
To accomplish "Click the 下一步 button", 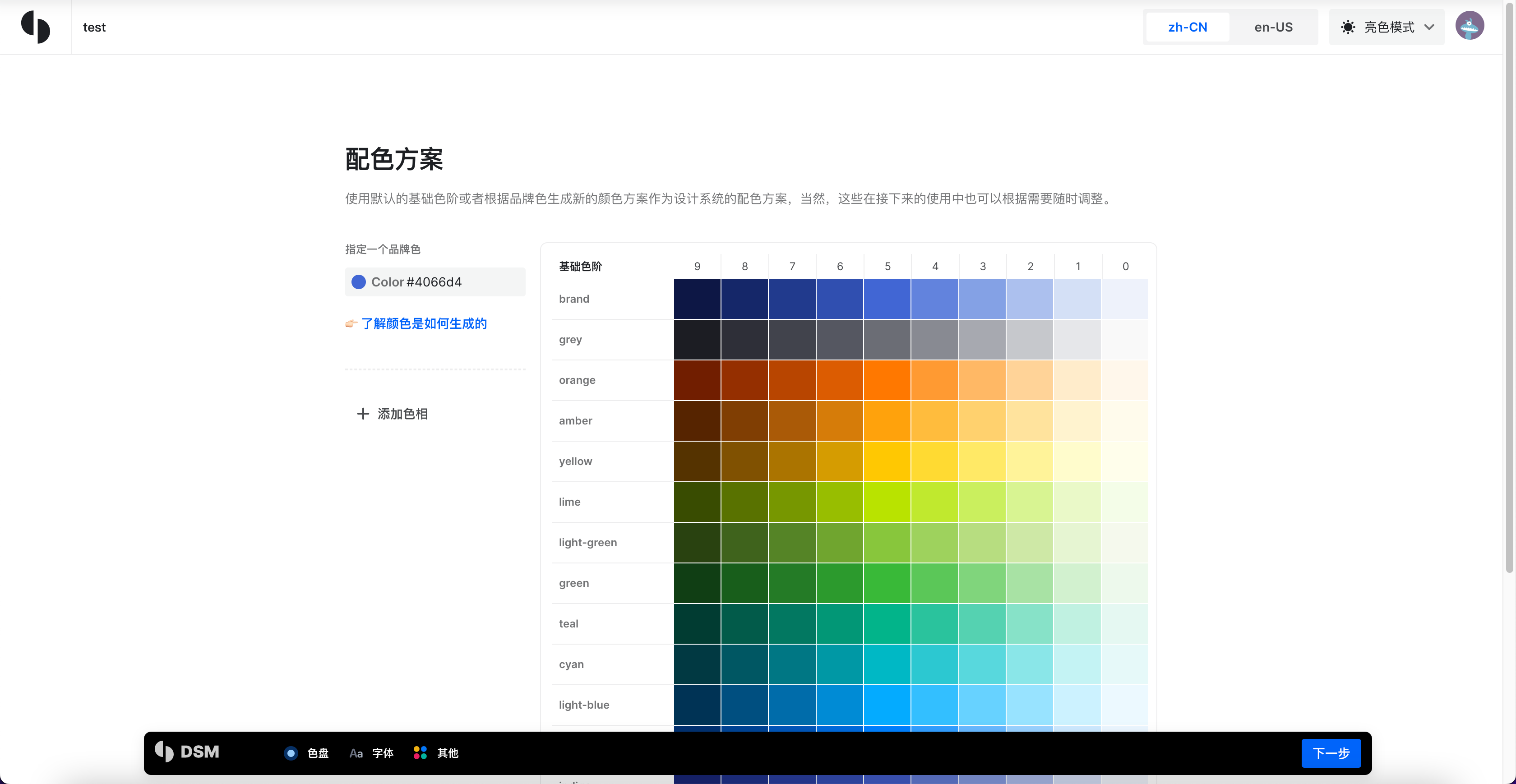I will click(1331, 753).
